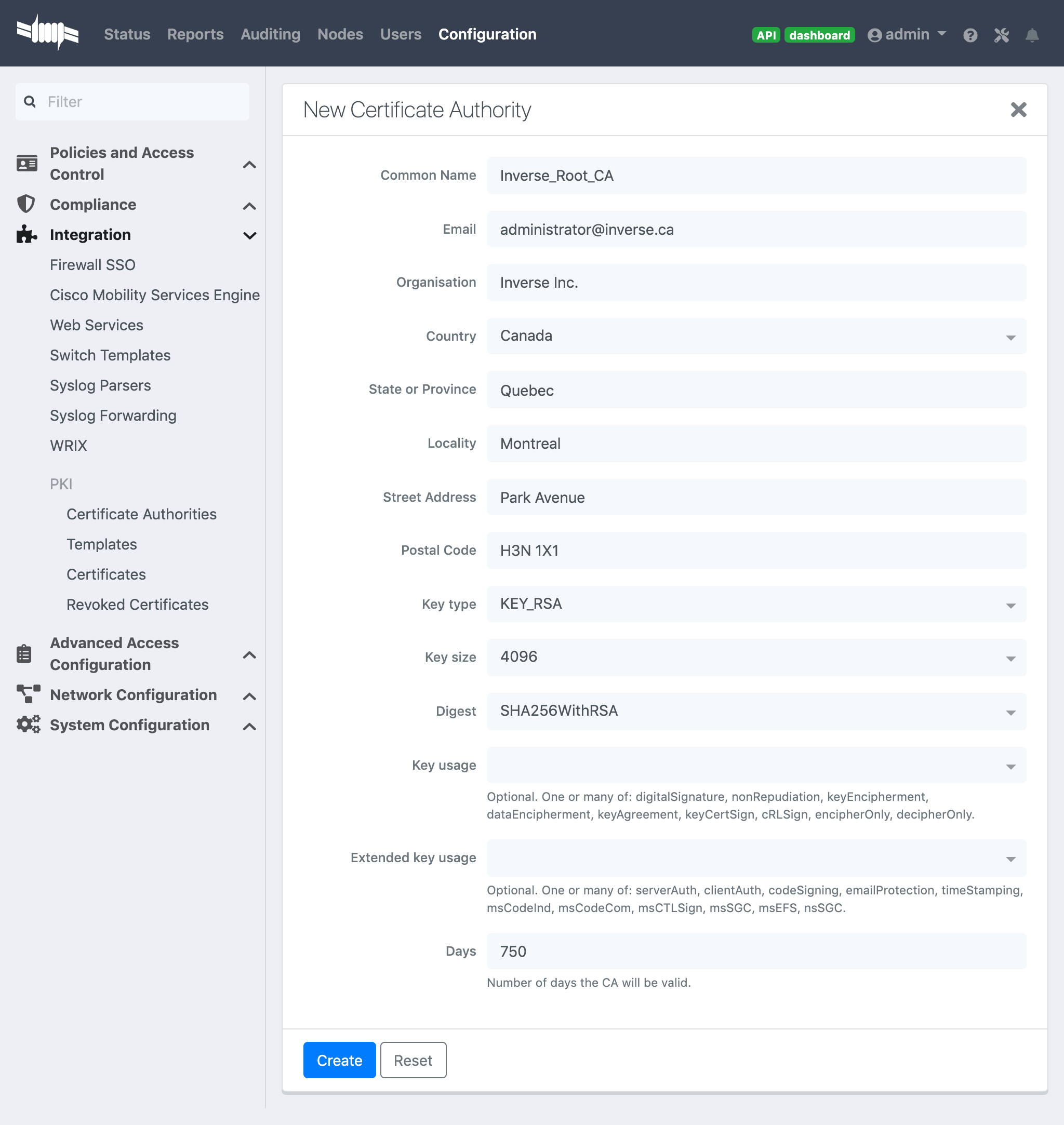Click the Integration puzzle piece icon
This screenshot has height=1125, width=1064.
tap(26, 234)
